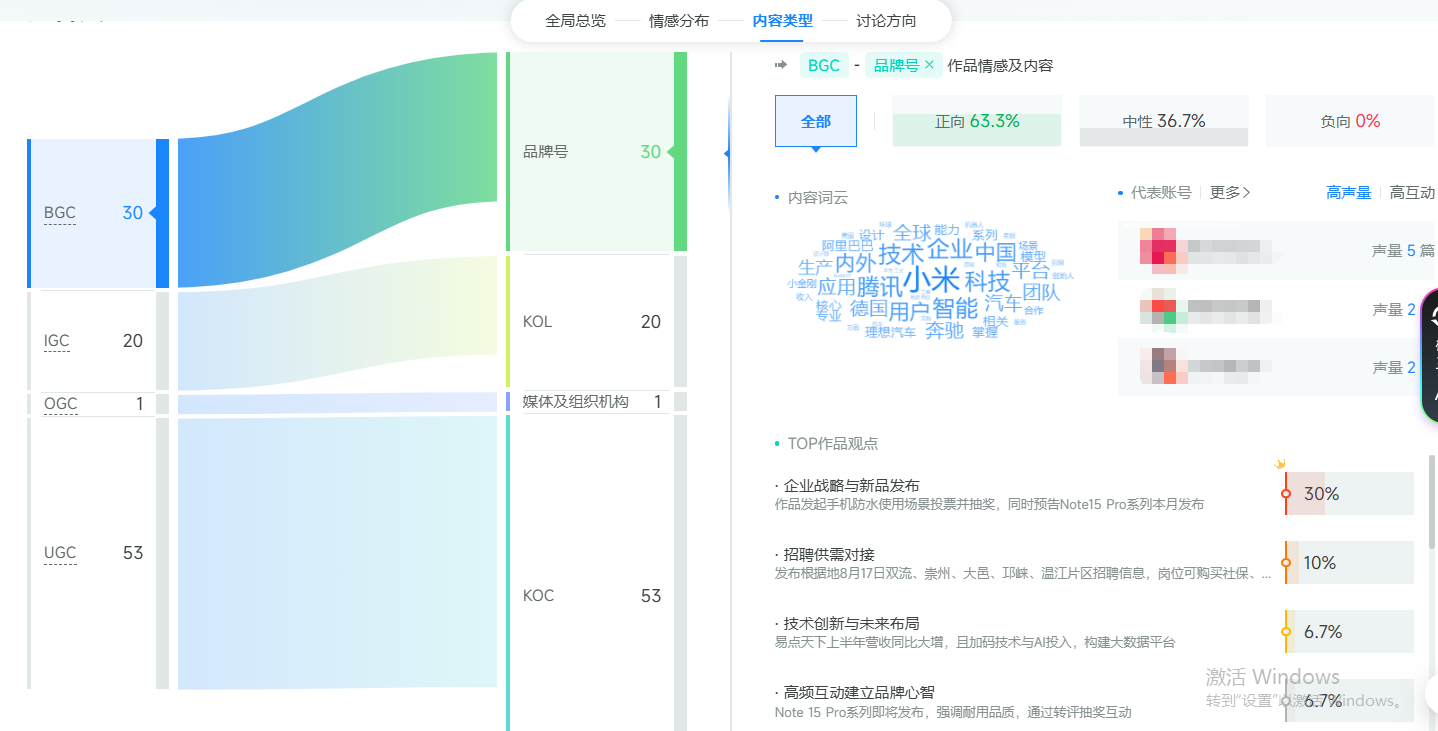This screenshot has height=731, width=1438.
Task: Click the flow band from IGC to KOL
Action: (x=337, y=323)
